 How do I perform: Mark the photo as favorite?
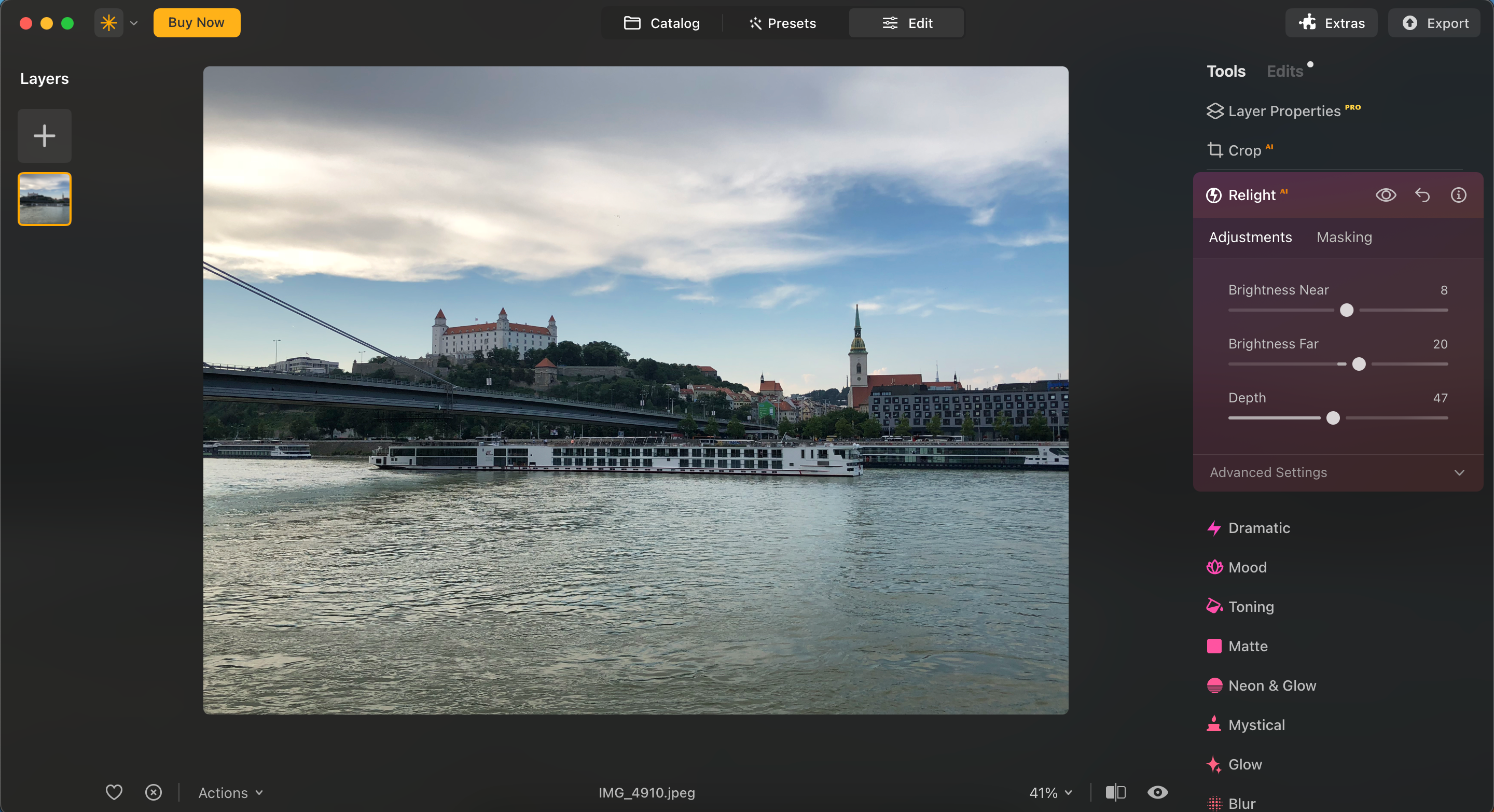click(114, 792)
